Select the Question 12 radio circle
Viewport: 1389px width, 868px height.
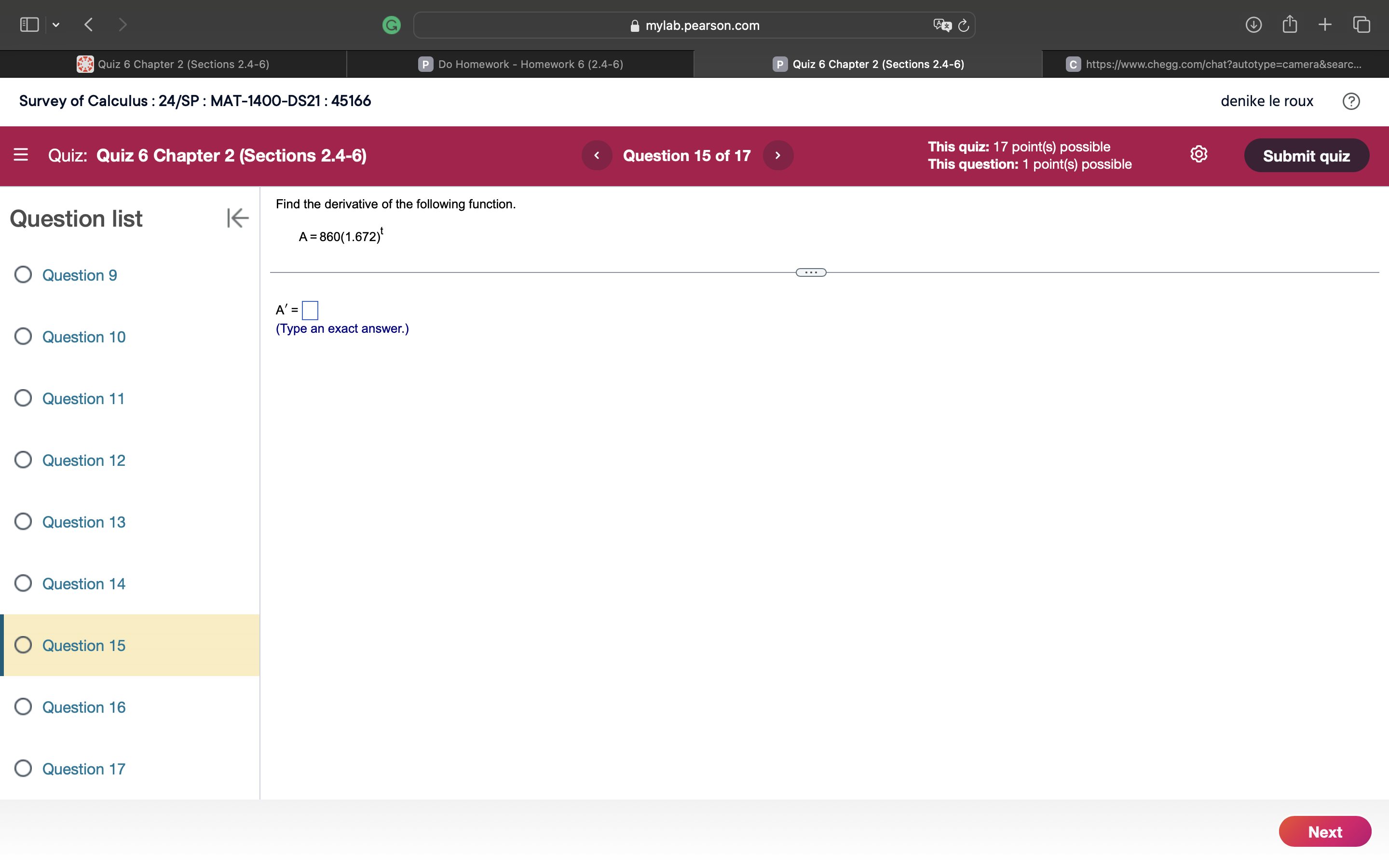[x=23, y=460]
